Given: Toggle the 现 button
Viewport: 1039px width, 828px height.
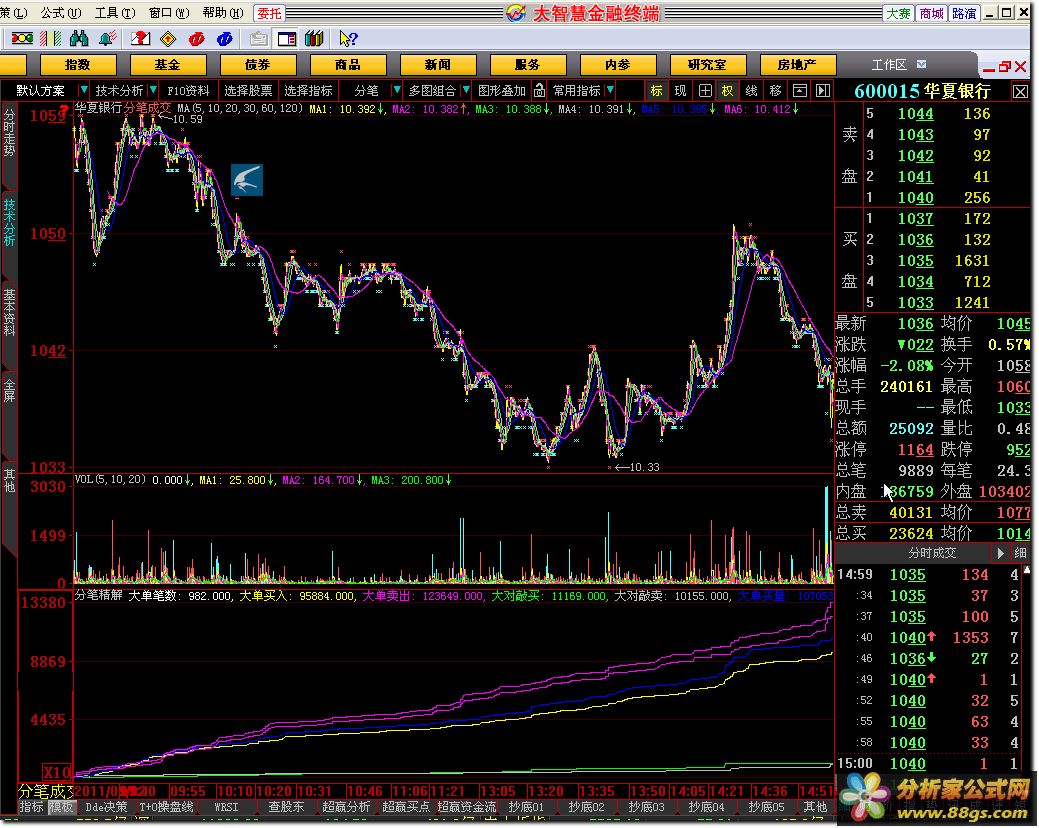Looking at the screenshot, I should (x=681, y=91).
